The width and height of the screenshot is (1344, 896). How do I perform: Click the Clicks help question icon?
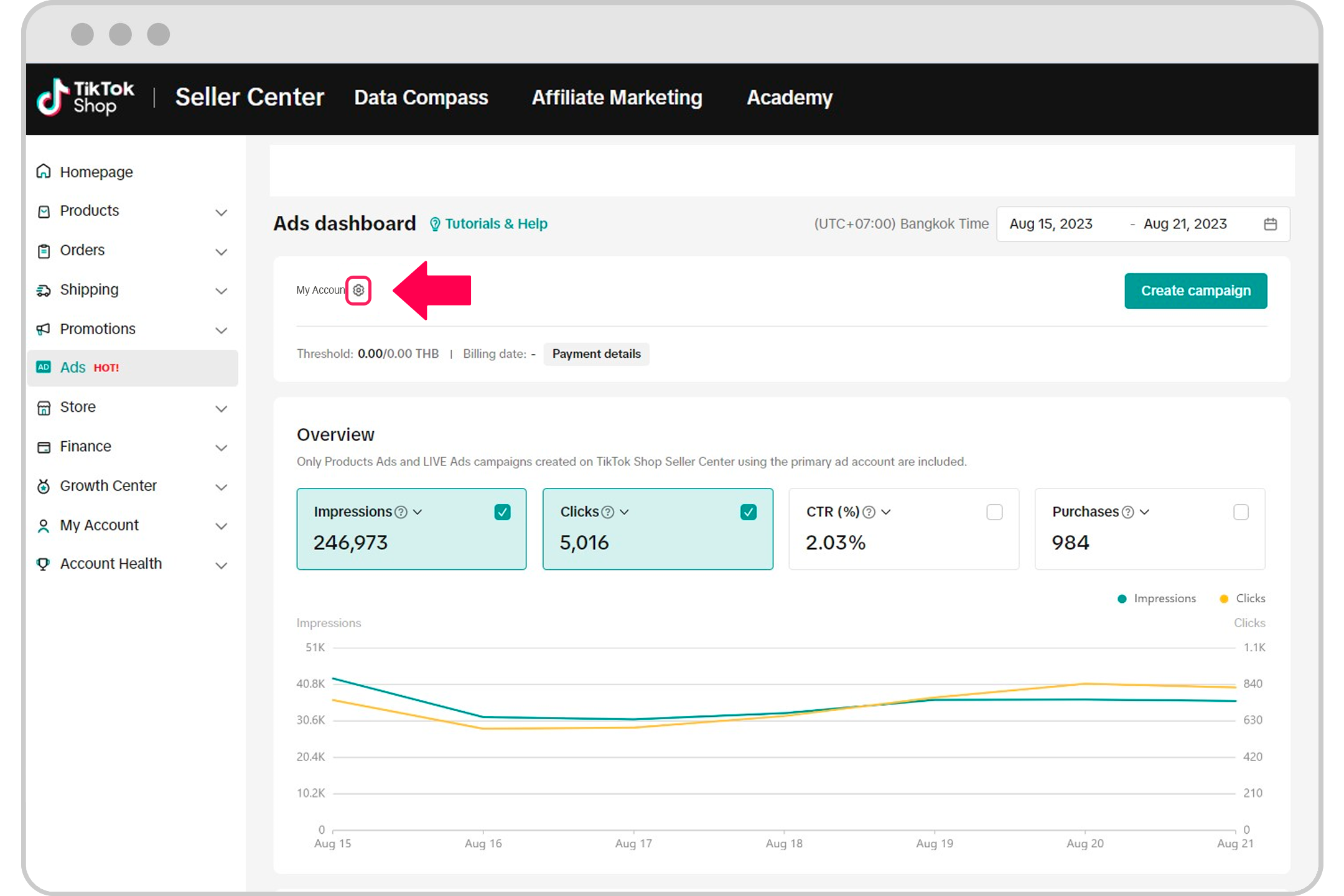(608, 512)
